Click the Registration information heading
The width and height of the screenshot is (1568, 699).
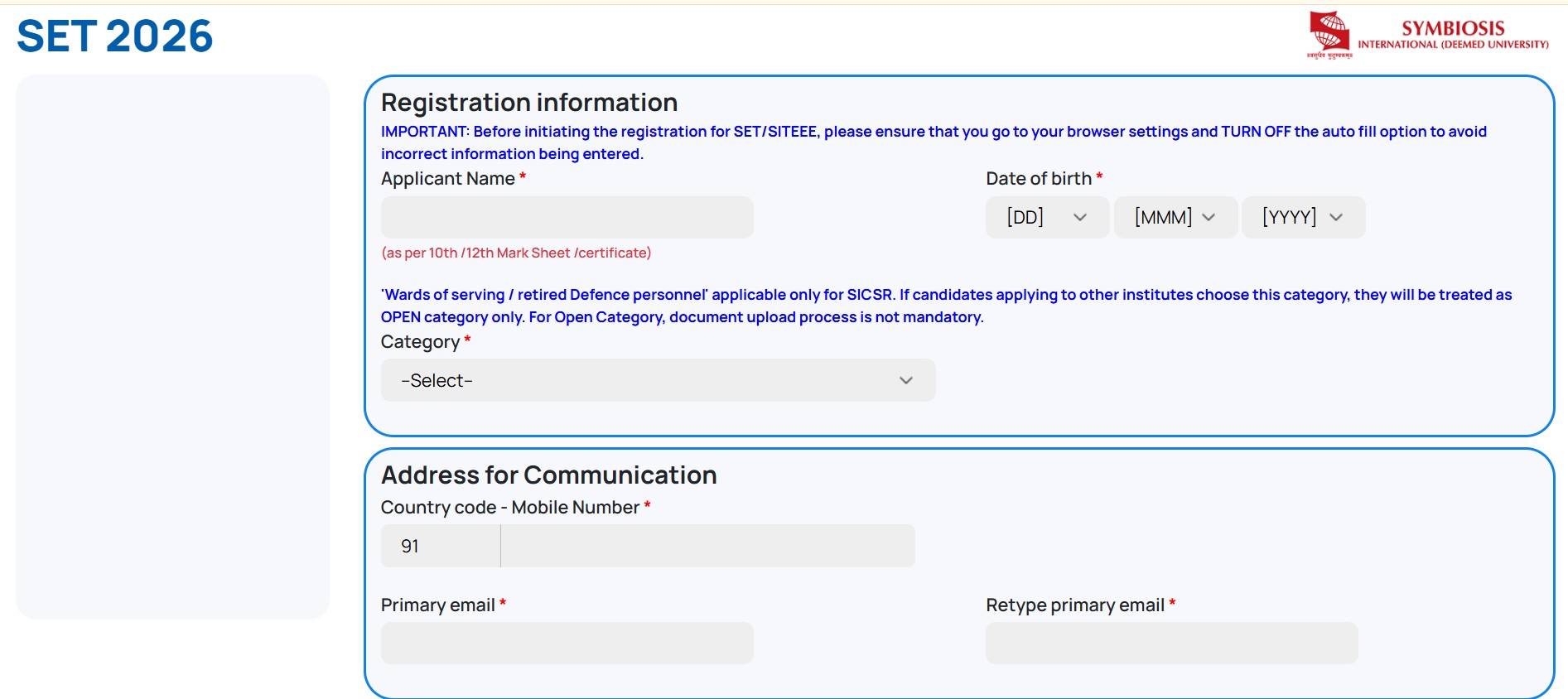pyautogui.click(x=529, y=102)
